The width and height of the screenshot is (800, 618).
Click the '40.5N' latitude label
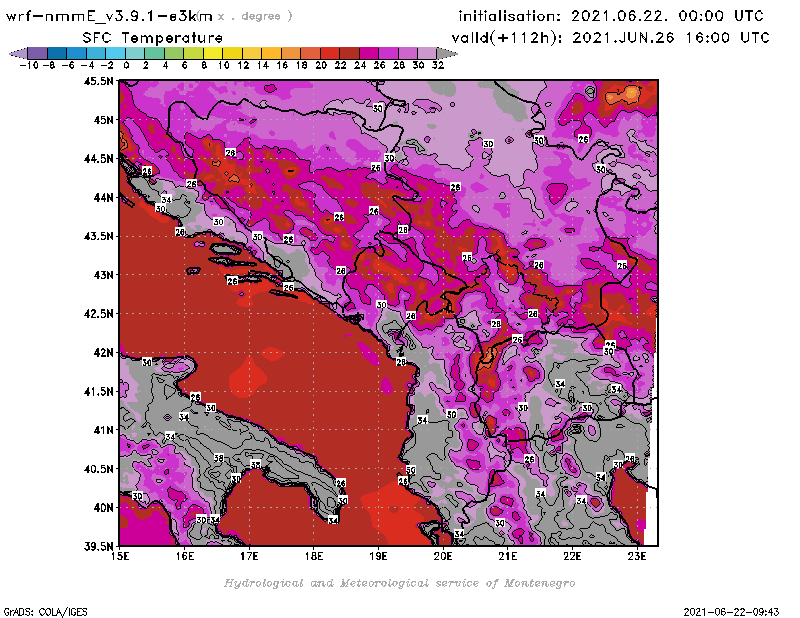tap(98, 469)
